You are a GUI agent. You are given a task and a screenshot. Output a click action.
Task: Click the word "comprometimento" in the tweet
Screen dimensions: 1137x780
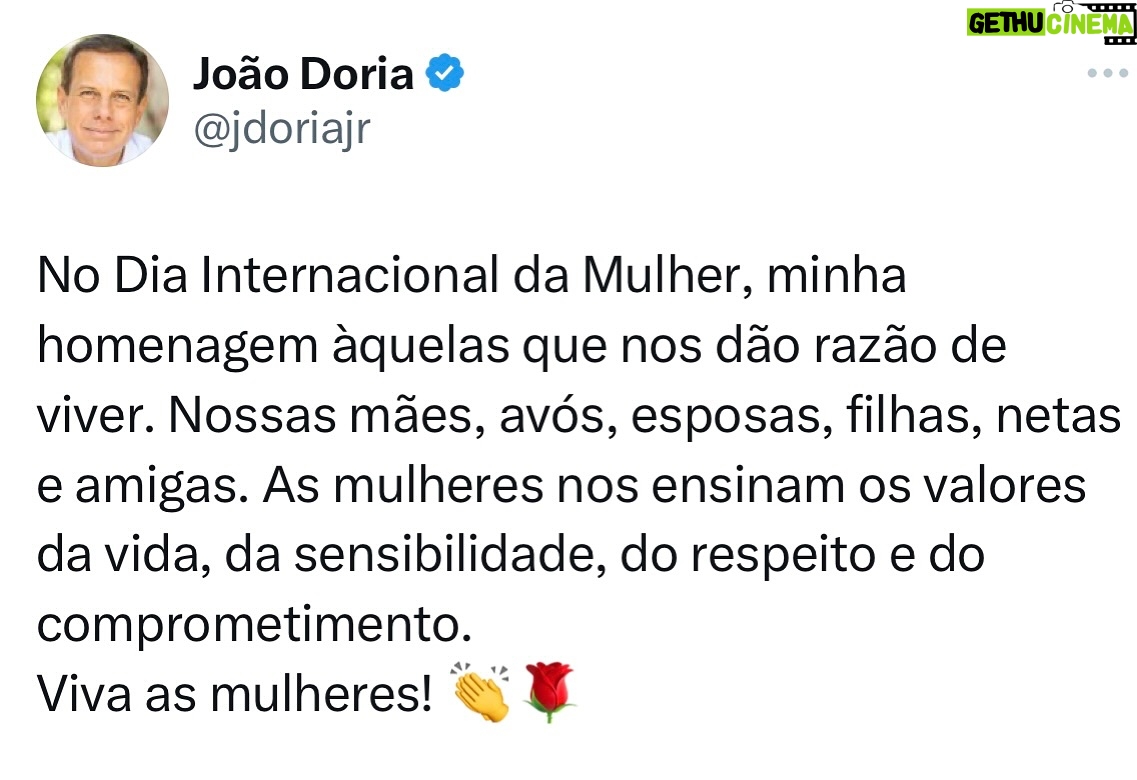click(x=253, y=625)
